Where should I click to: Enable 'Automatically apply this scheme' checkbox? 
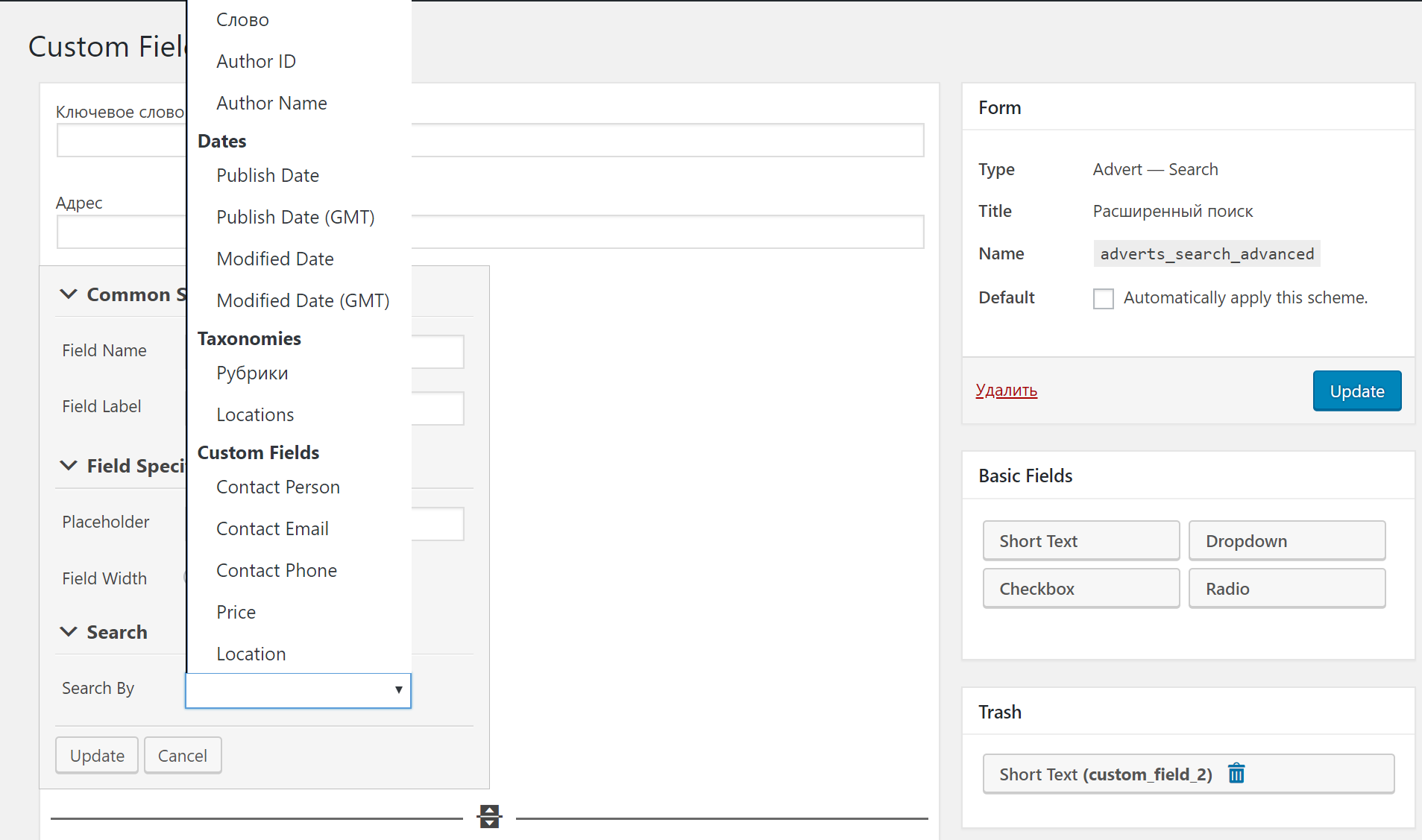(x=1104, y=298)
